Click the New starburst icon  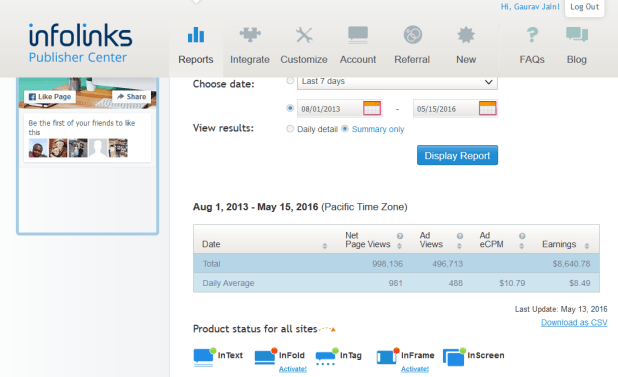point(466,35)
